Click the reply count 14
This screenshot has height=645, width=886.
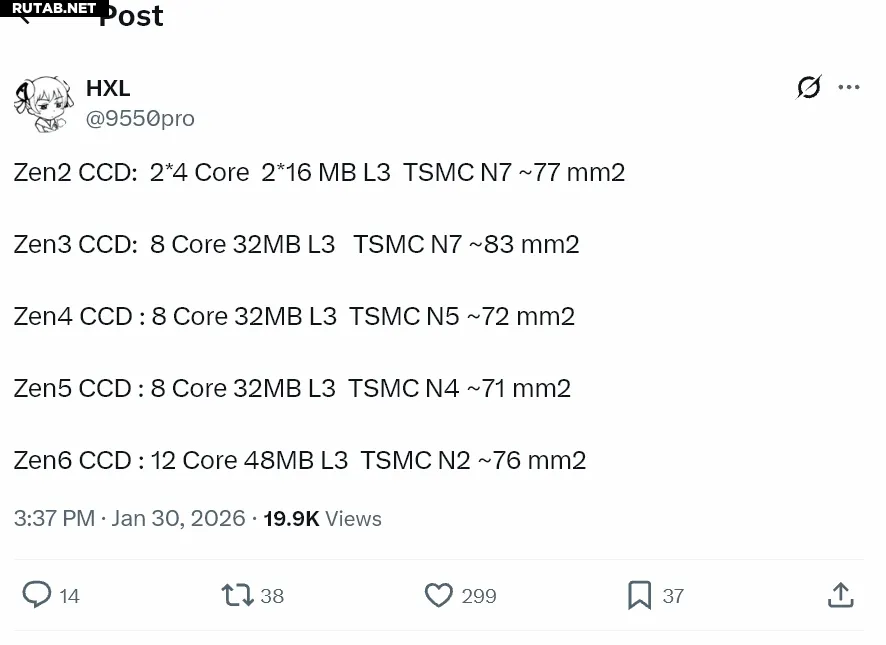[x=69, y=596]
